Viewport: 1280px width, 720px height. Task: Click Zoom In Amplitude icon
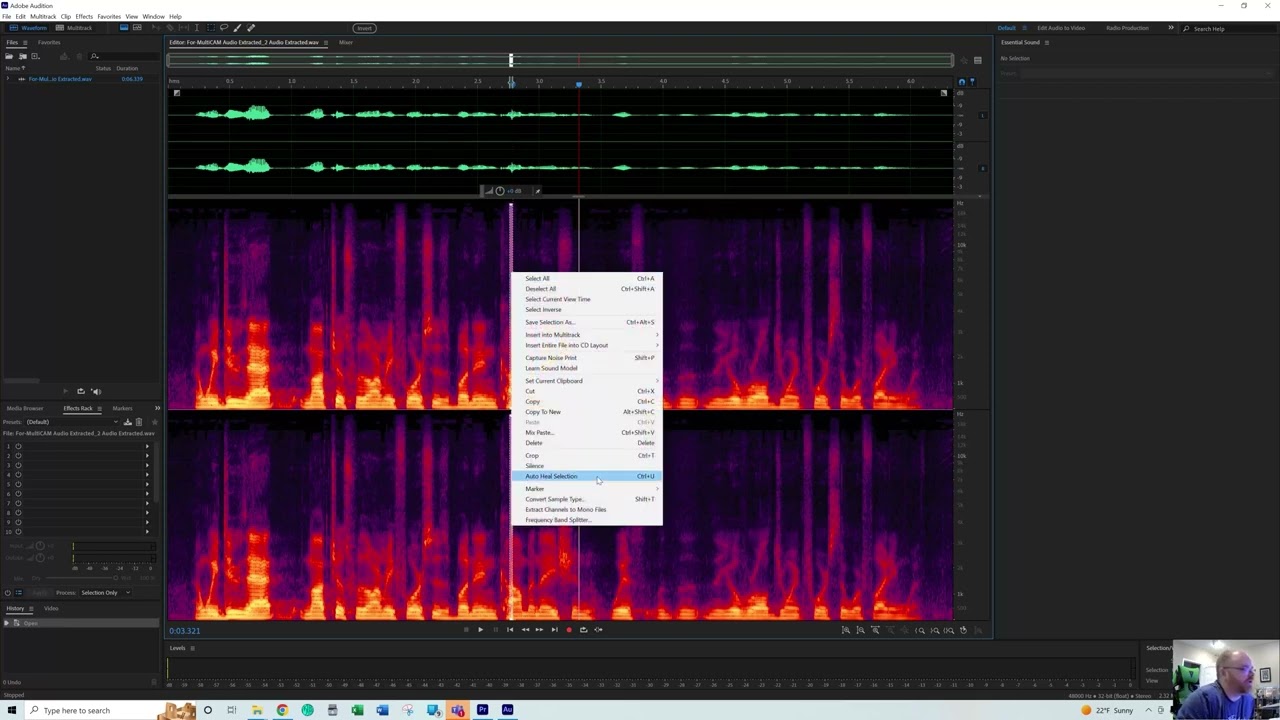click(845, 630)
